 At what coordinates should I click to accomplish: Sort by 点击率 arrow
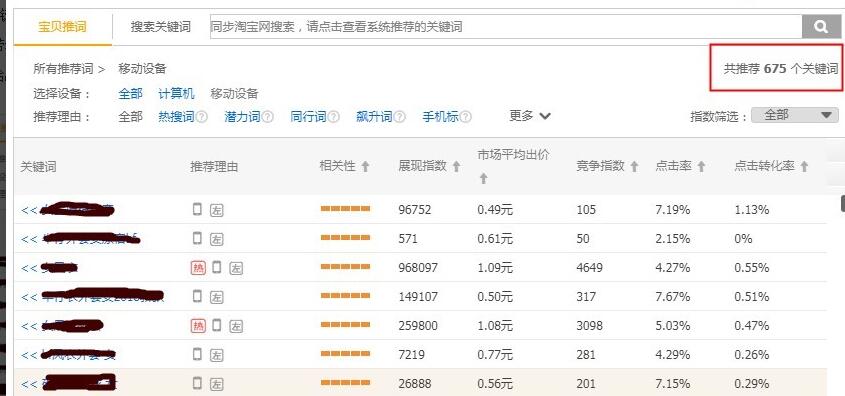[701, 166]
